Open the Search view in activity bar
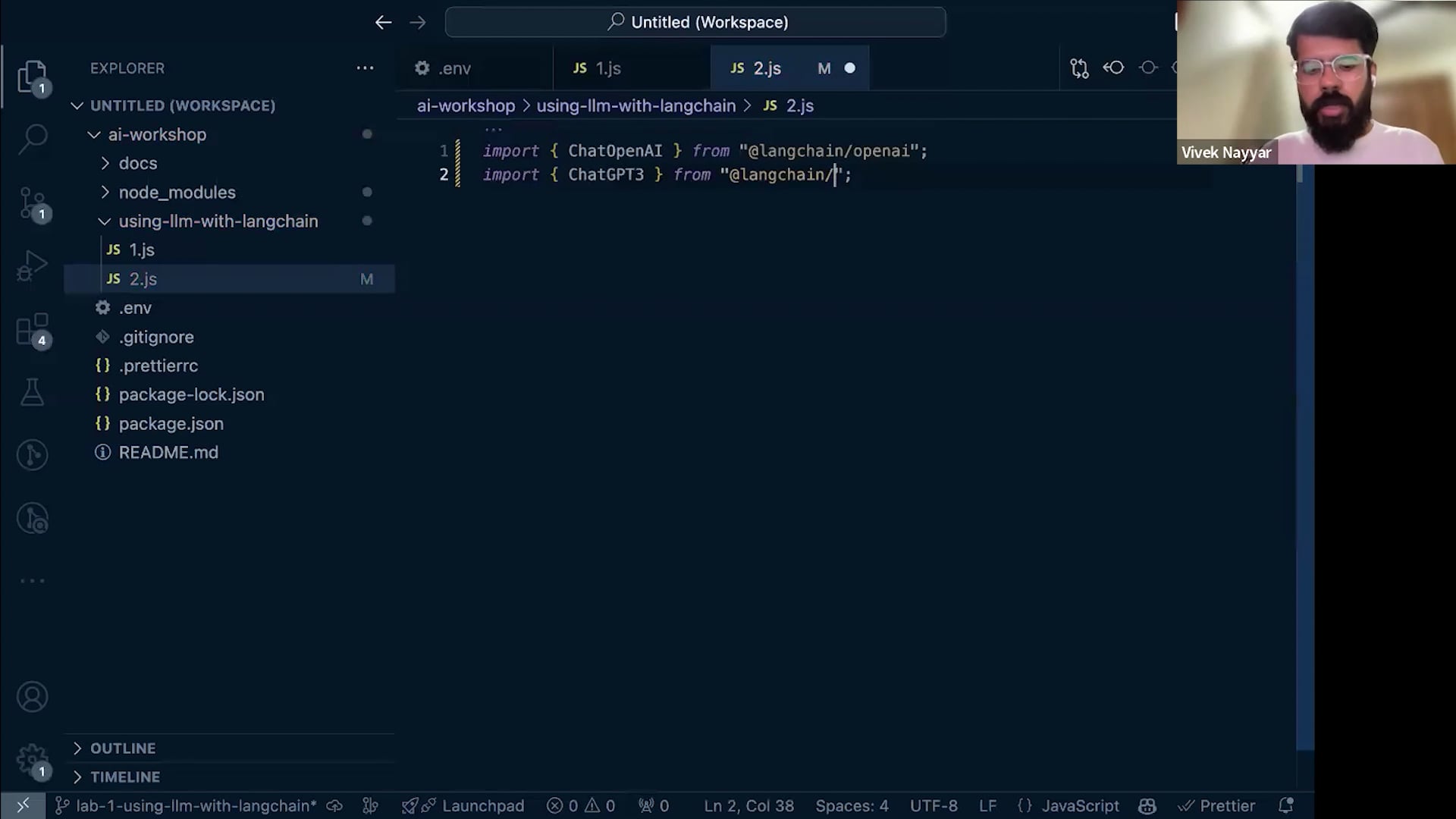 coord(33,139)
